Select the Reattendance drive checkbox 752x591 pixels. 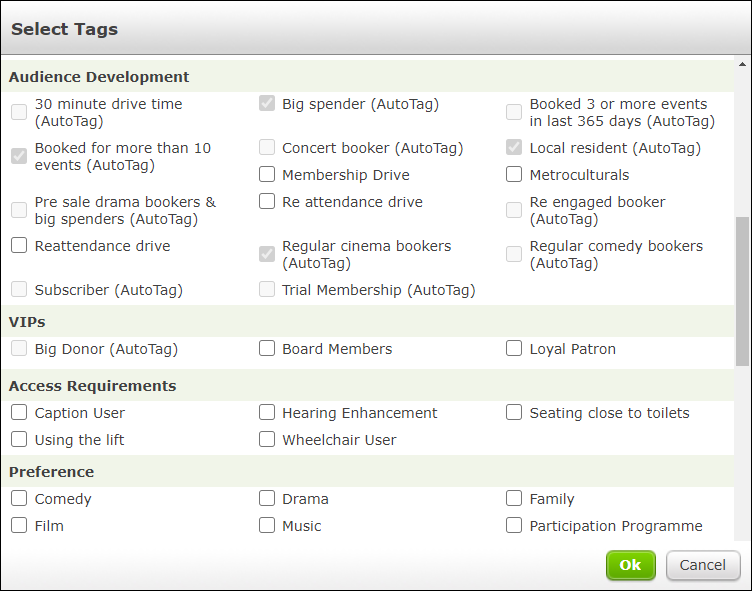[19, 245]
